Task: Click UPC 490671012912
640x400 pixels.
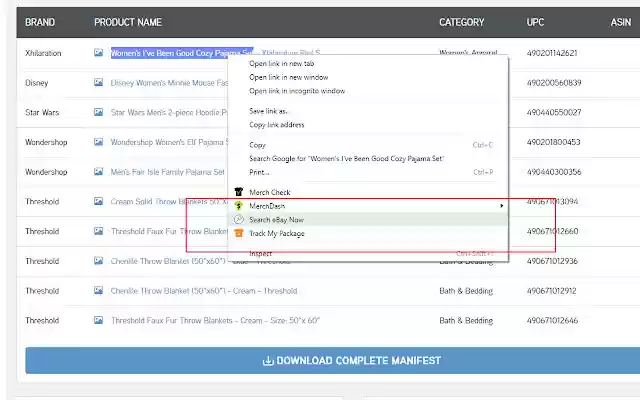Action: click(551, 291)
